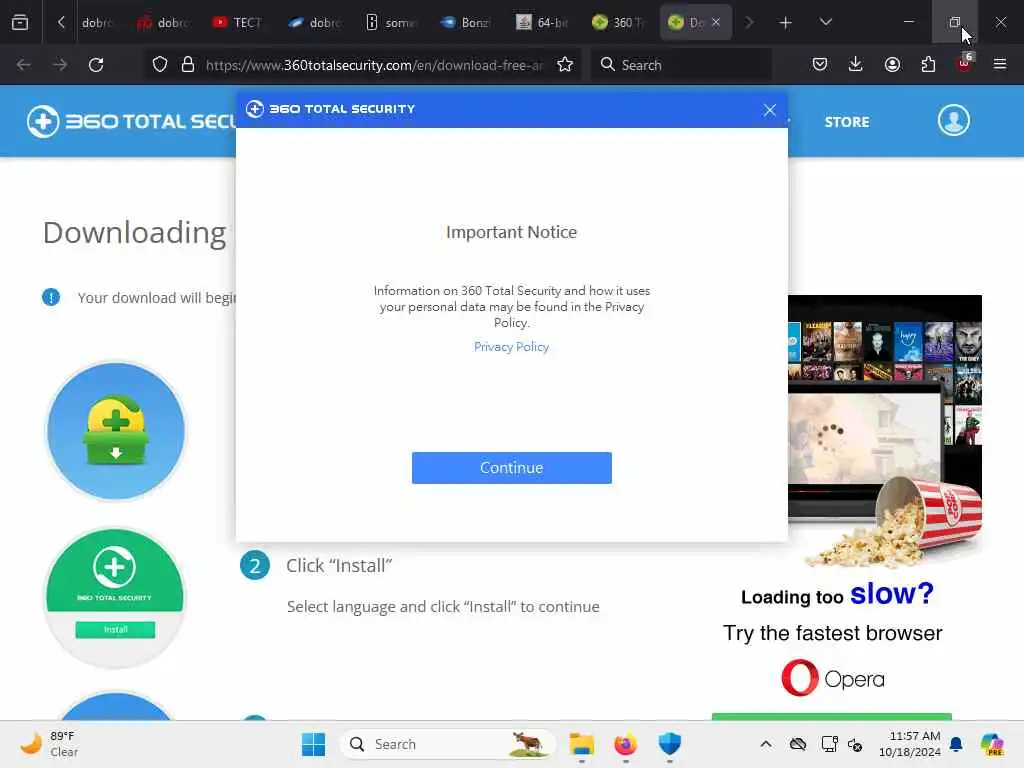Open File Explorer from the taskbar

[581, 744]
